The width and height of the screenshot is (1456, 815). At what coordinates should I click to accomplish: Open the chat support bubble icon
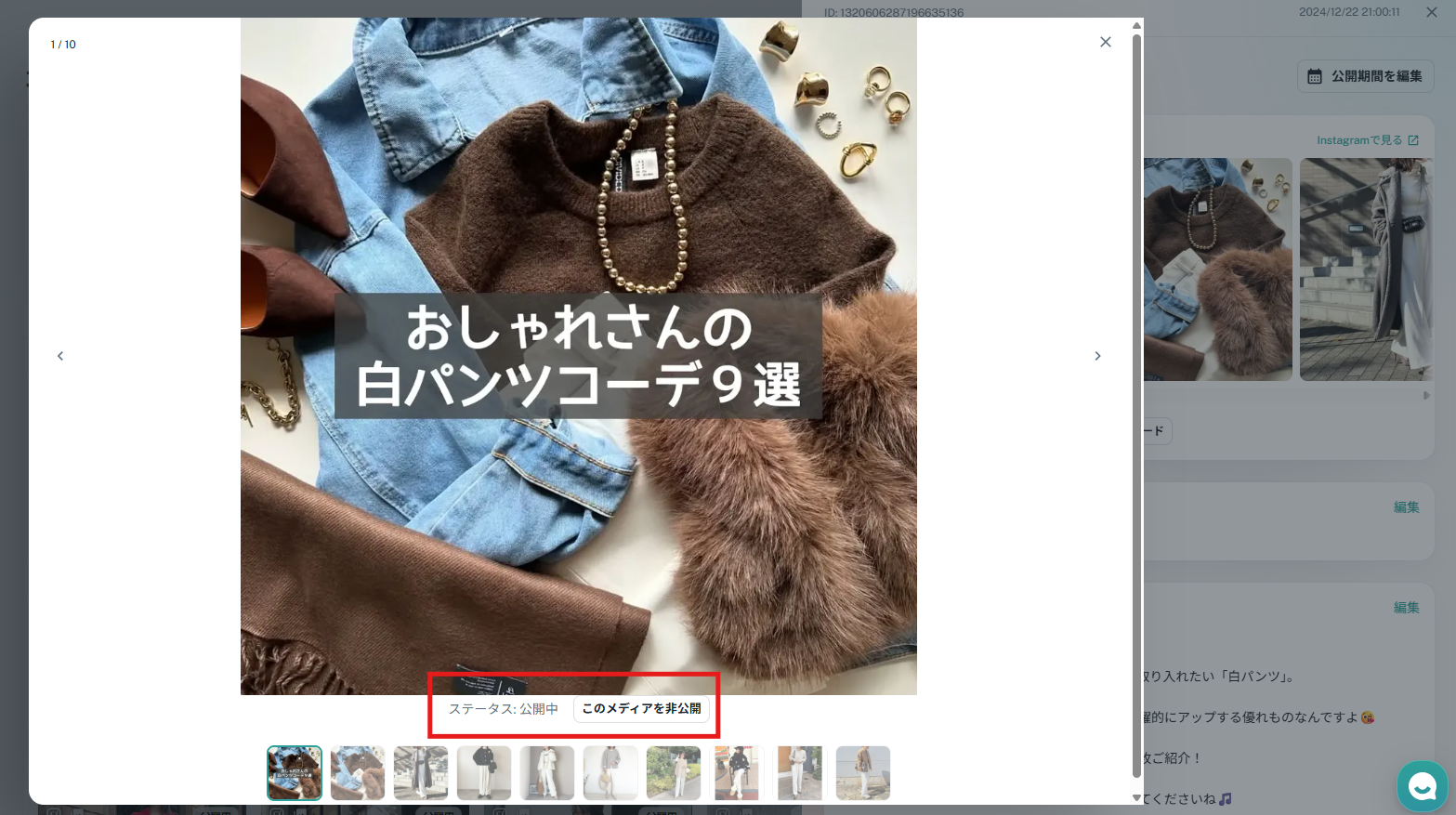(1422, 786)
